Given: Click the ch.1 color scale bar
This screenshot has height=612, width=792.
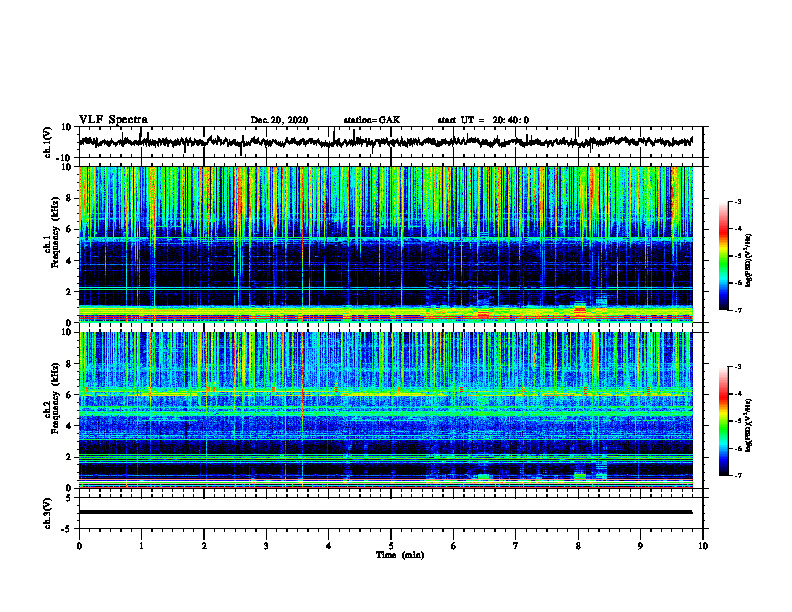Looking at the screenshot, I should pyautogui.click(x=723, y=256).
